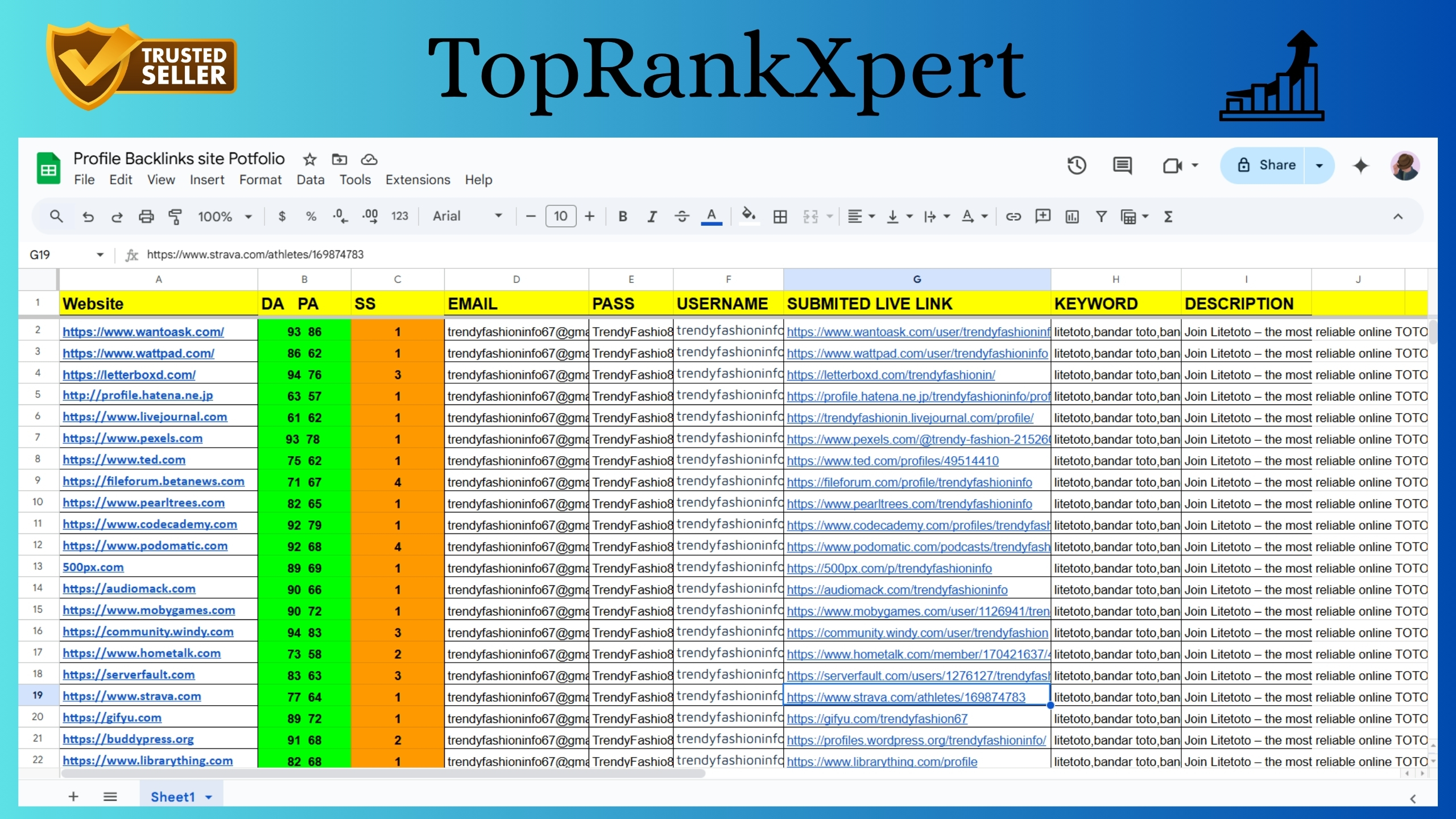The height and width of the screenshot is (819, 1456).
Task: Open the Extensions menu
Action: coord(418,180)
